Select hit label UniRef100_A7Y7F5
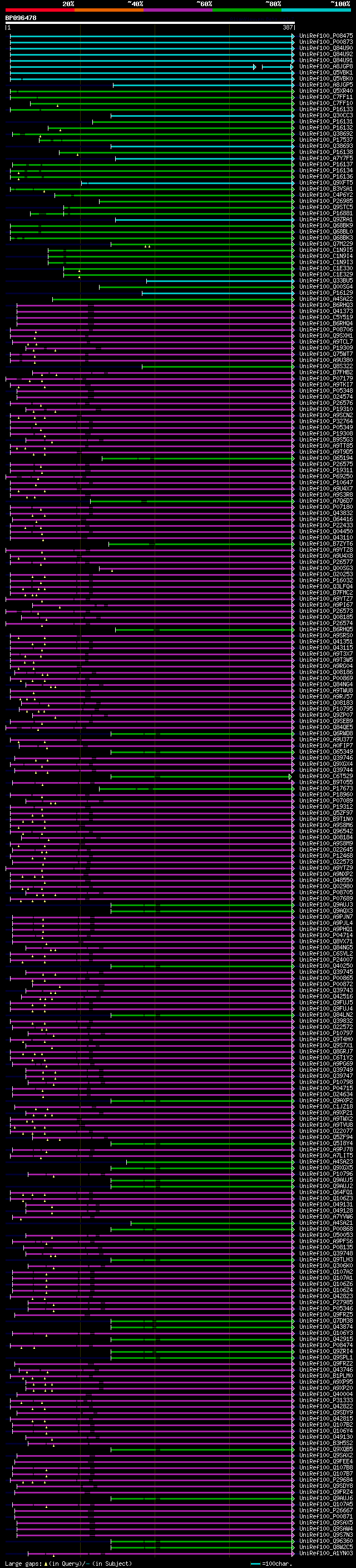 pos(325,159)
